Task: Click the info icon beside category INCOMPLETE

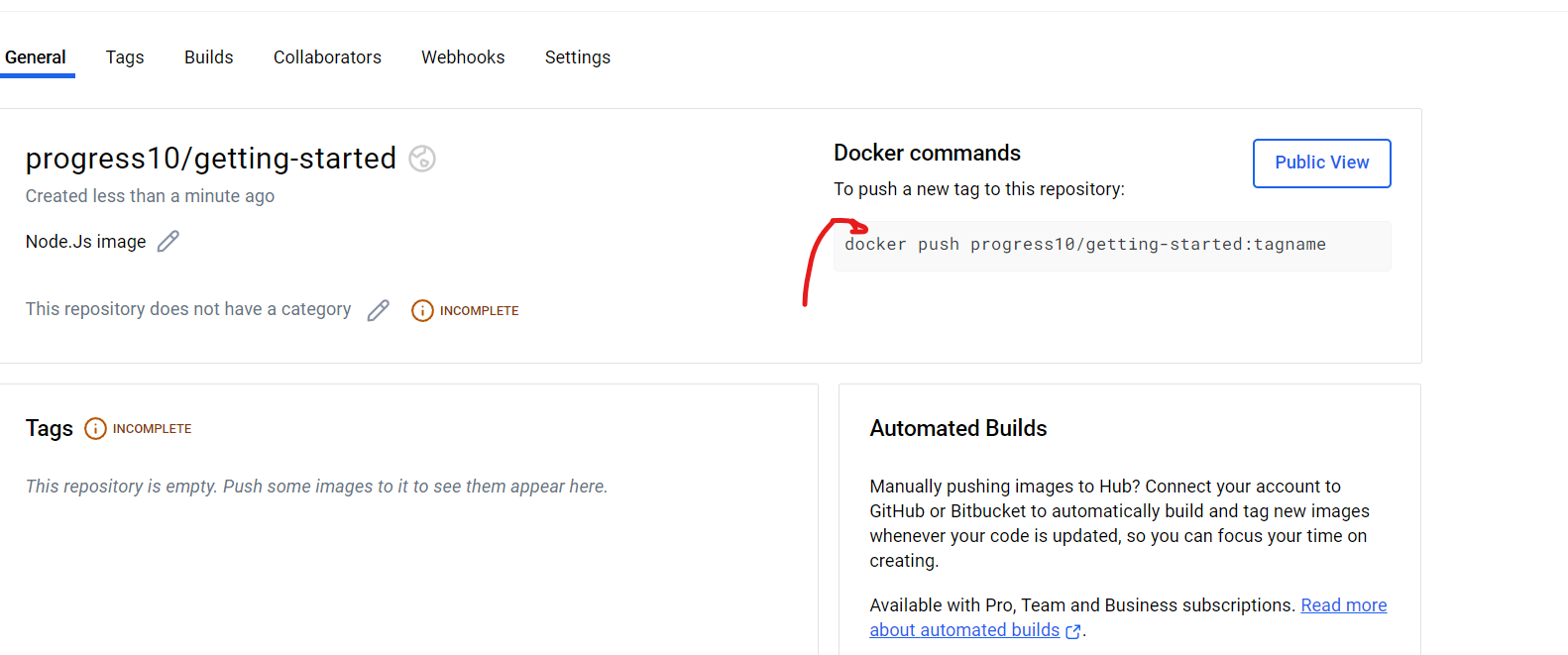Action: [422, 310]
